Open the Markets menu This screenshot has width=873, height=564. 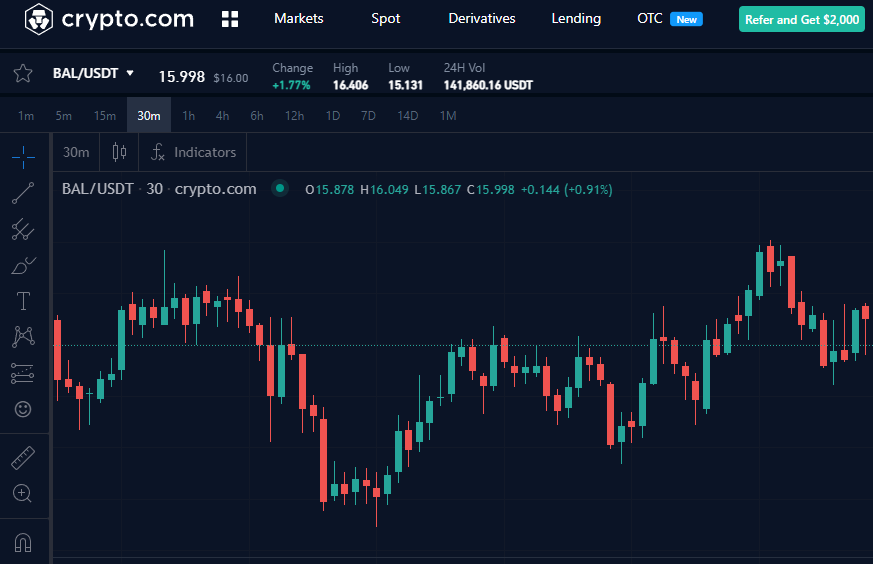pyautogui.click(x=299, y=18)
